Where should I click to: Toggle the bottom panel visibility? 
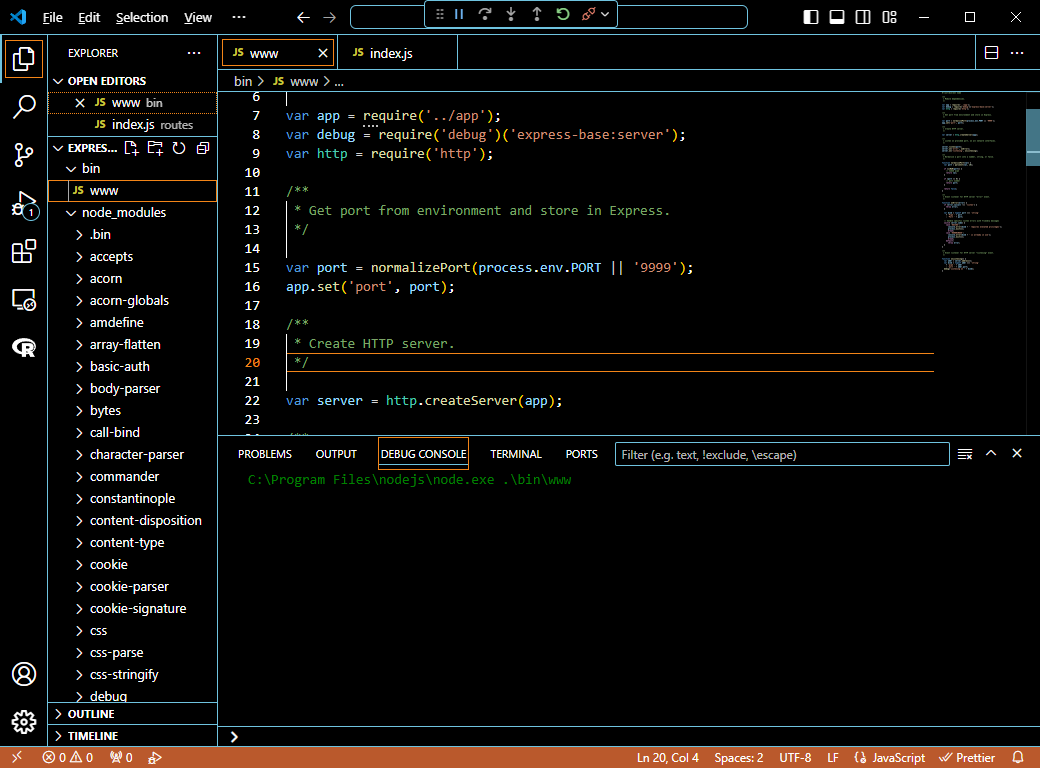click(837, 17)
